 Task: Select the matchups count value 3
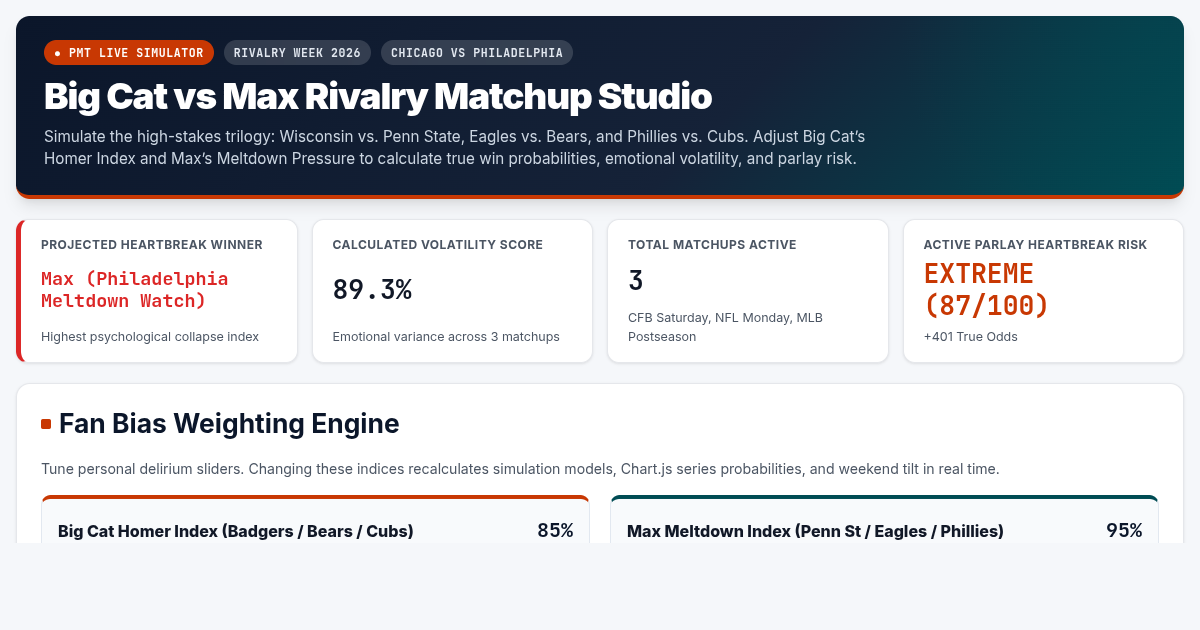click(x=636, y=281)
